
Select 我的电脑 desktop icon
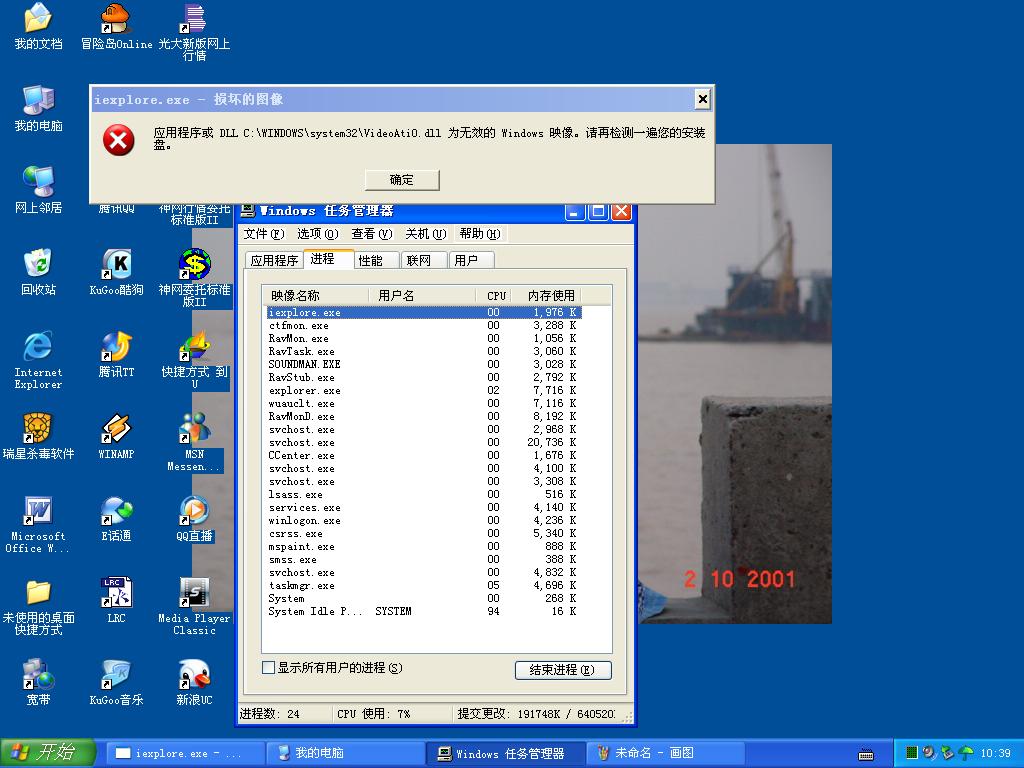coord(38,108)
